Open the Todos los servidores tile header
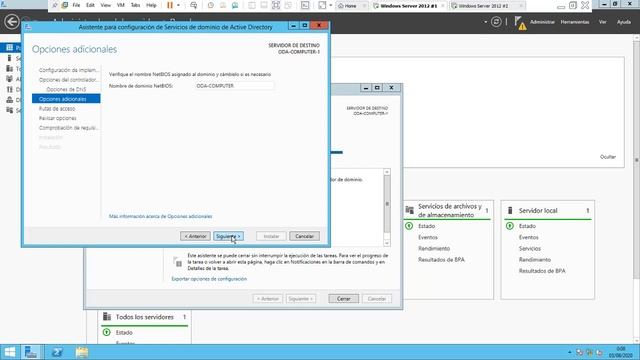Viewport: 640px width, 360px height. [144, 317]
